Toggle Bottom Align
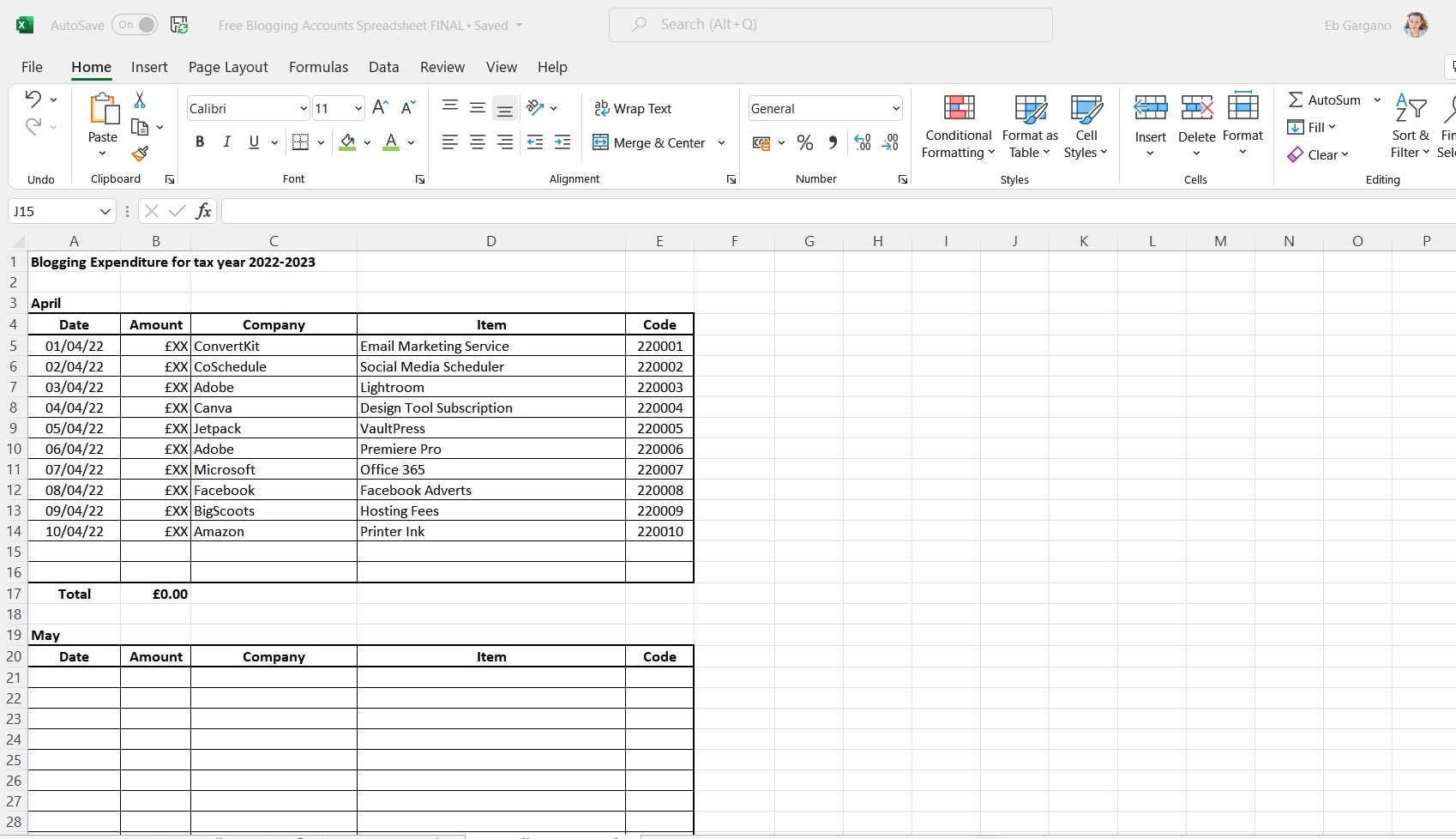The width and height of the screenshot is (1456, 839). [505, 107]
